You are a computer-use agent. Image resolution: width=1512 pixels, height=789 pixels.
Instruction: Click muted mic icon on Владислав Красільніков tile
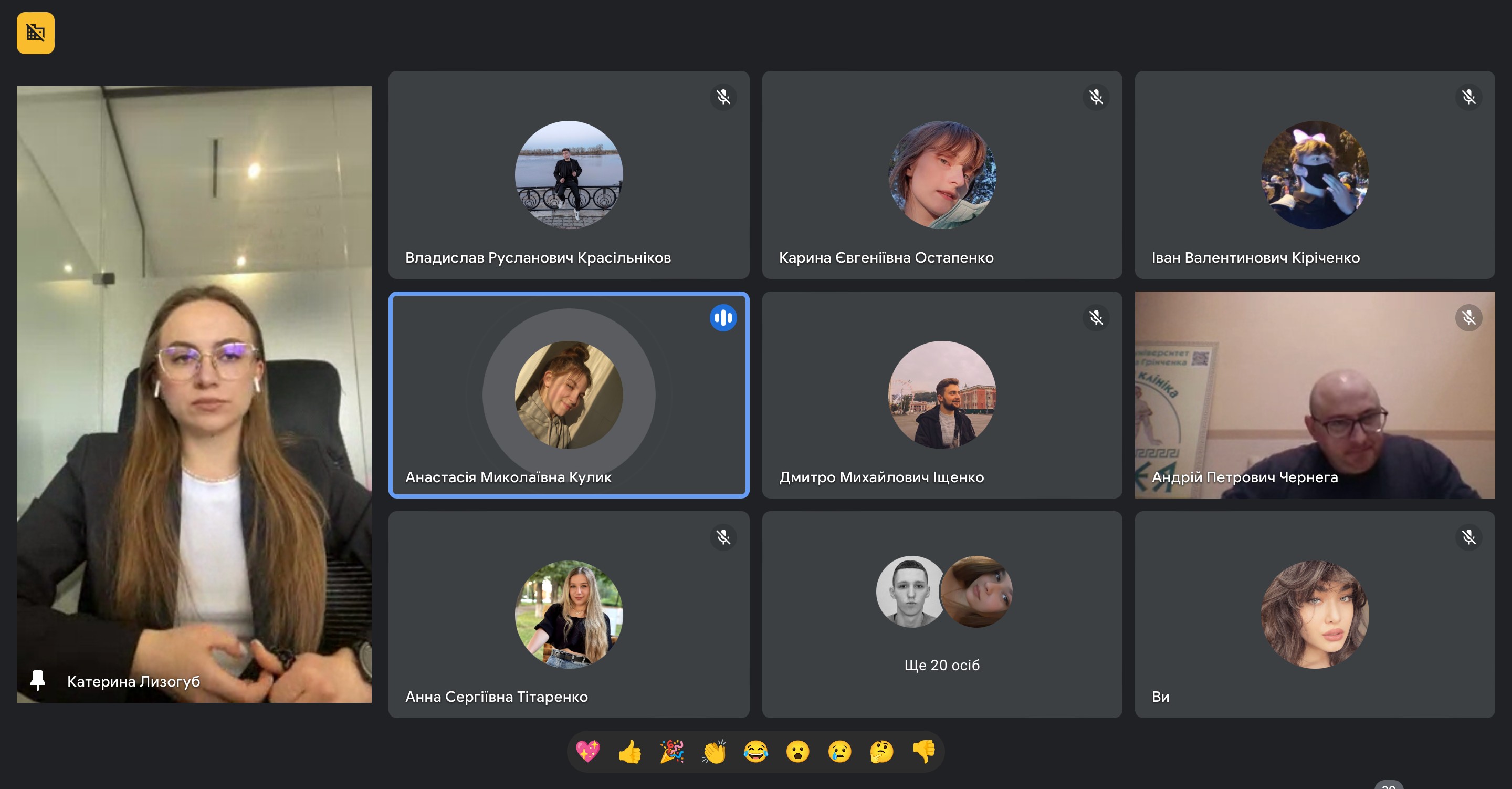pos(723,97)
